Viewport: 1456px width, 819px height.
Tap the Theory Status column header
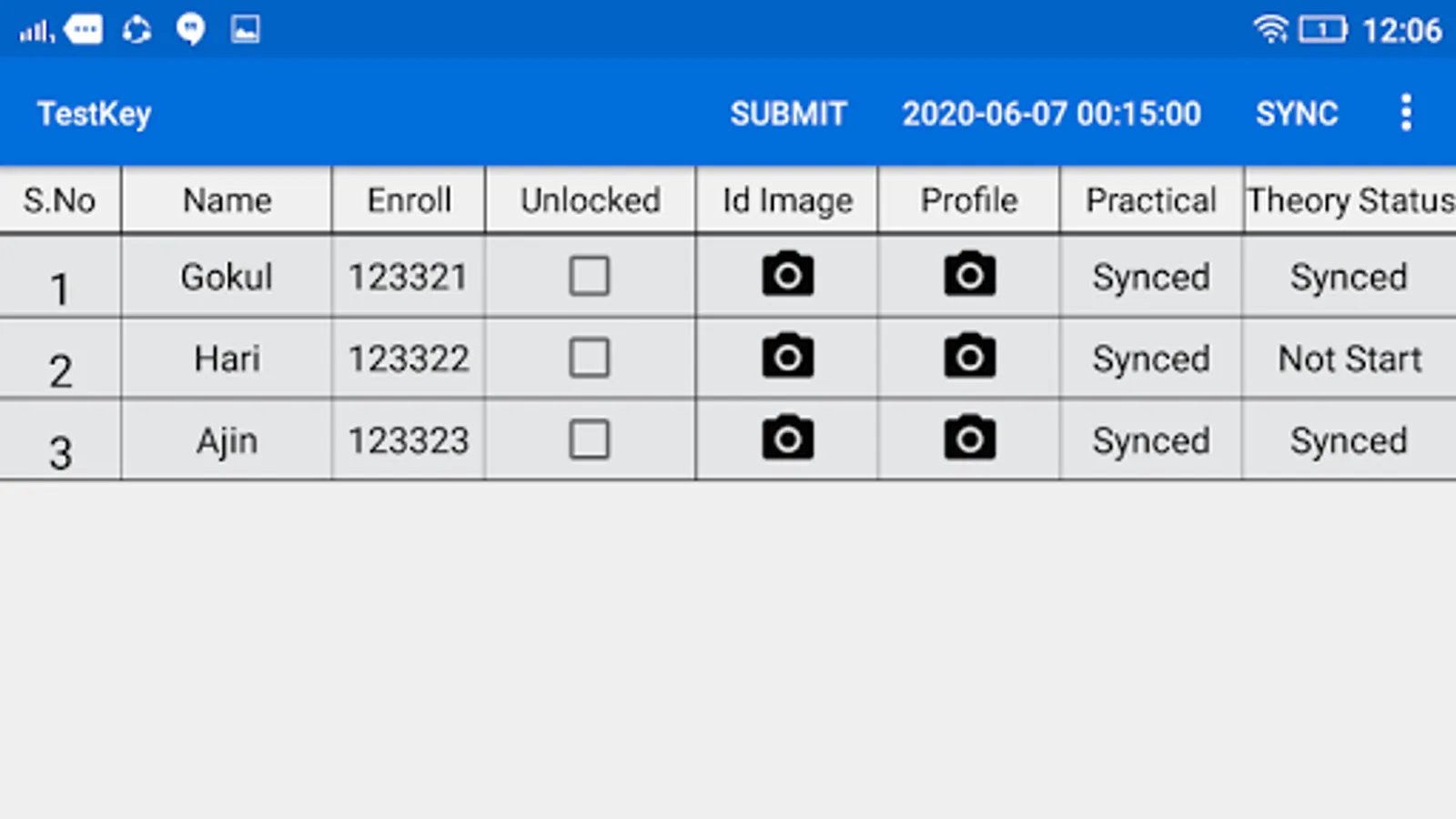pyautogui.click(x=1350, y=200)
